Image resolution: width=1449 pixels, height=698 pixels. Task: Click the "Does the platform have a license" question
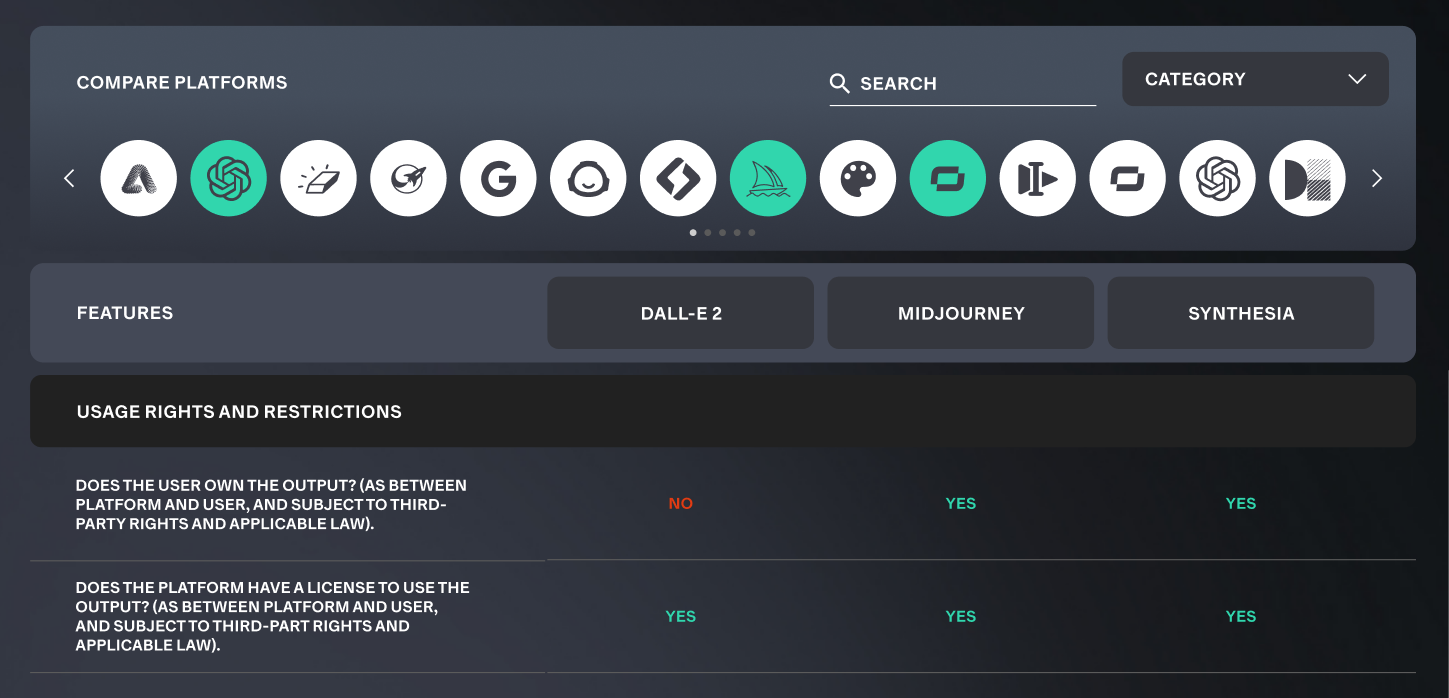tap(273, 616)
